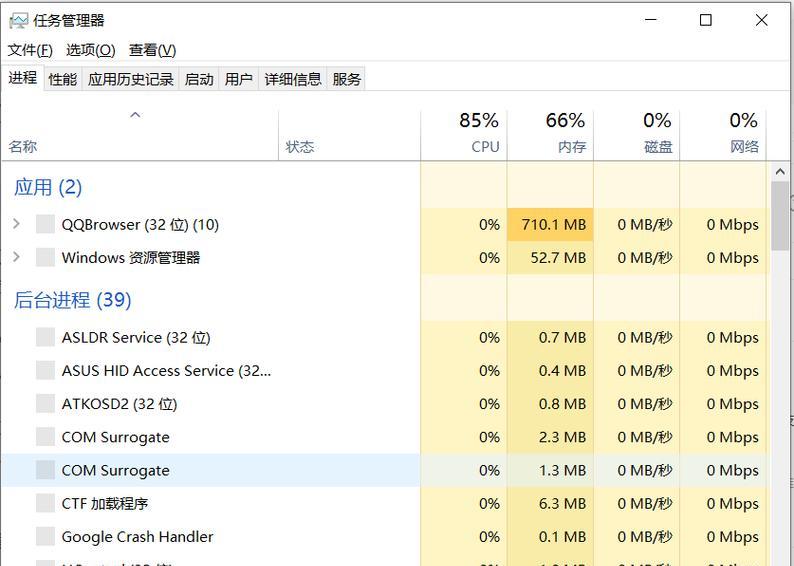Click the 0.7 MB memory cell
This screenshot has width=794, height=566.
coord(550,337)
